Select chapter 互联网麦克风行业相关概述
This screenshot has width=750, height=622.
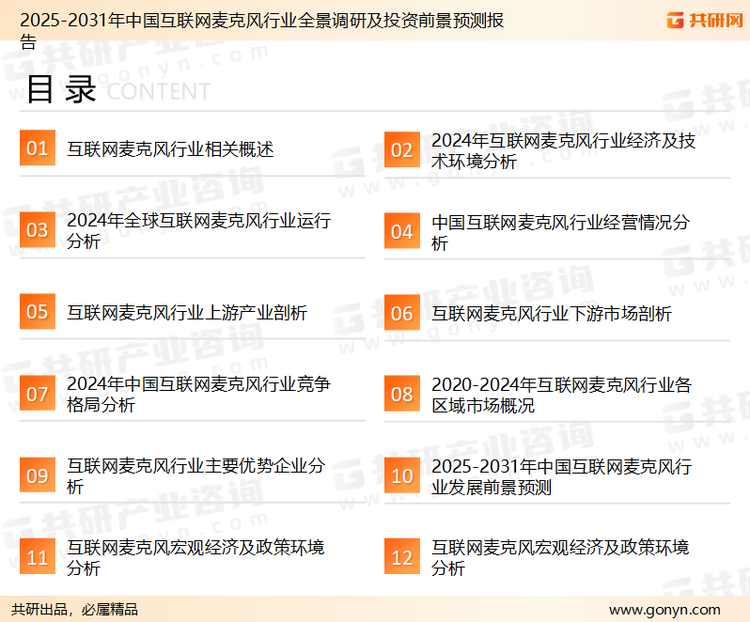(170, 149)
